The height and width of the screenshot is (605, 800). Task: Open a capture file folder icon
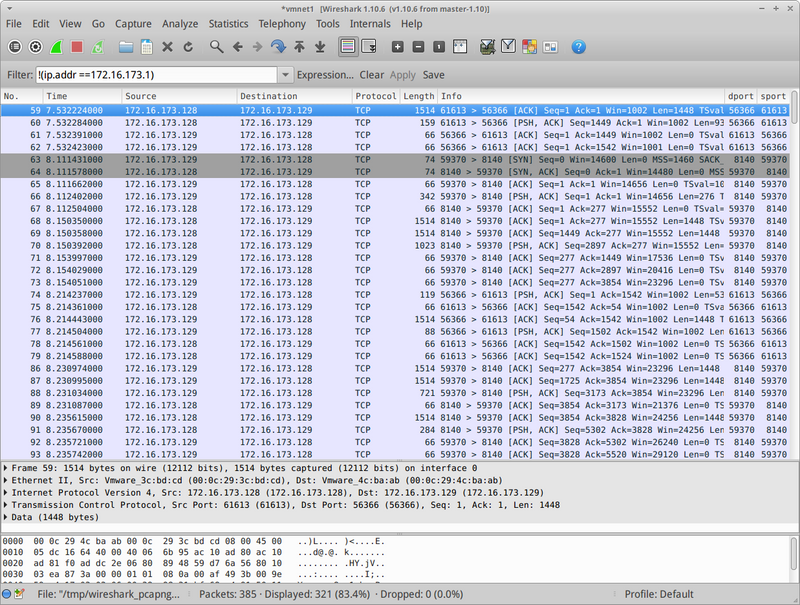point(126,47)
